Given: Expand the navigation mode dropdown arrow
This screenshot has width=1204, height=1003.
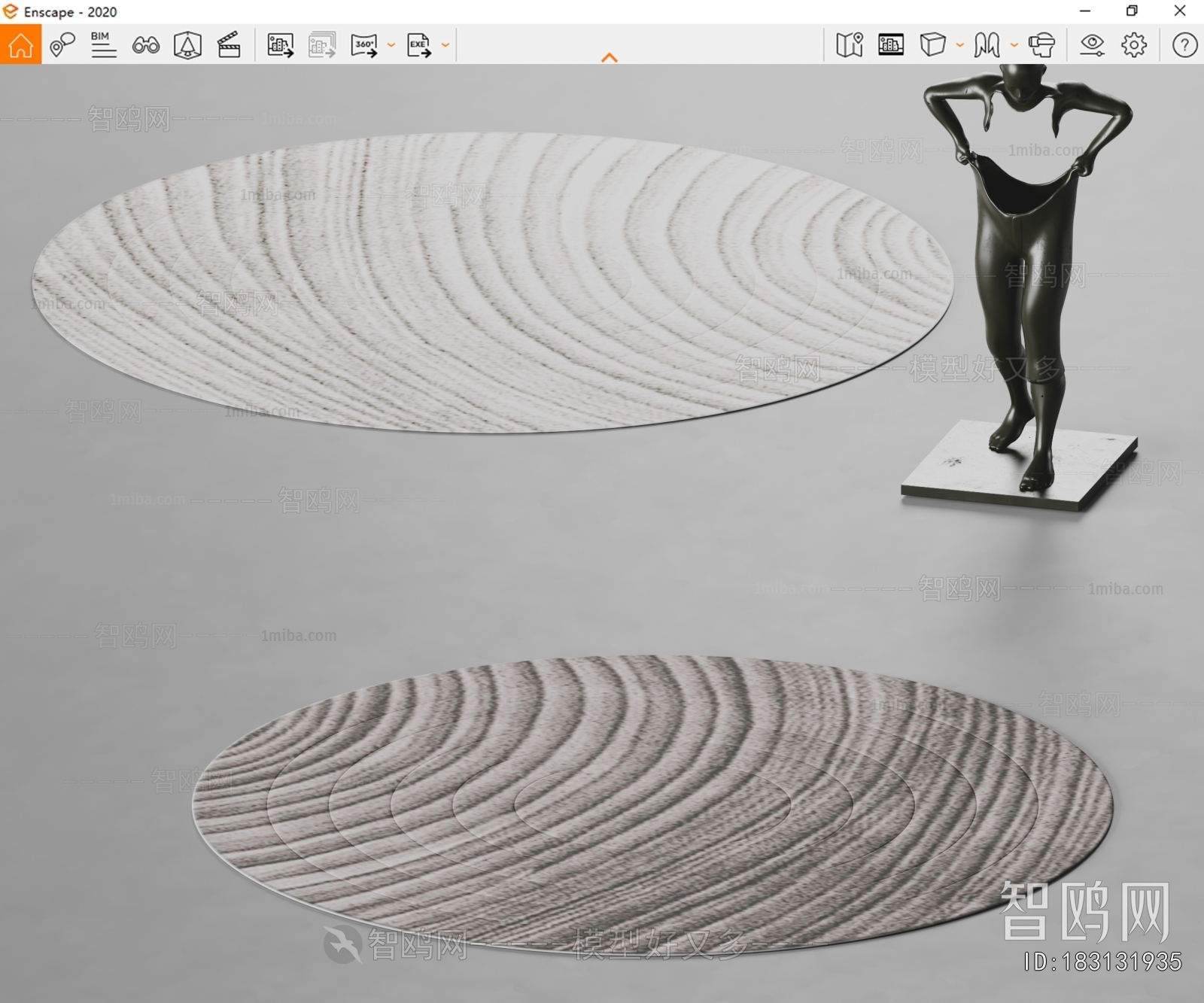Looking at the screenshot, I should pyautogui.click(x=1014, y=45).
